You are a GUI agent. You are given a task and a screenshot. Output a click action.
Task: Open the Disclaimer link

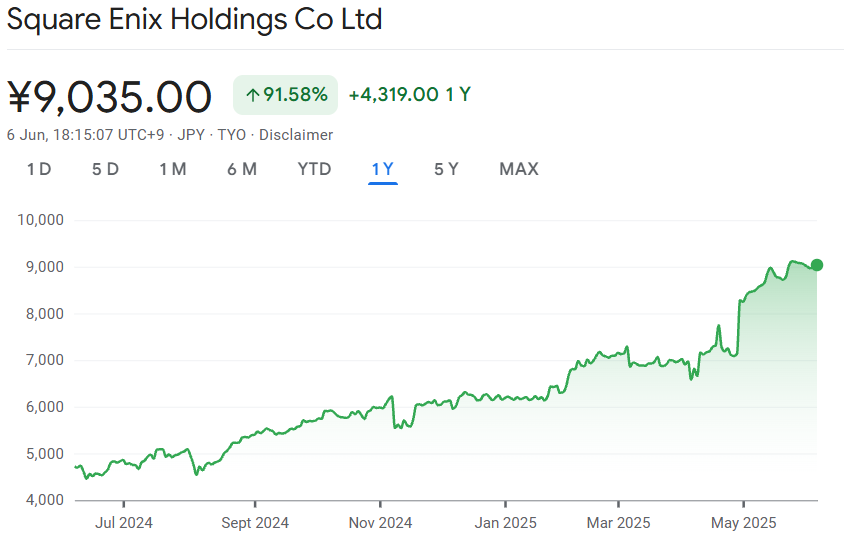coord(296,135)
